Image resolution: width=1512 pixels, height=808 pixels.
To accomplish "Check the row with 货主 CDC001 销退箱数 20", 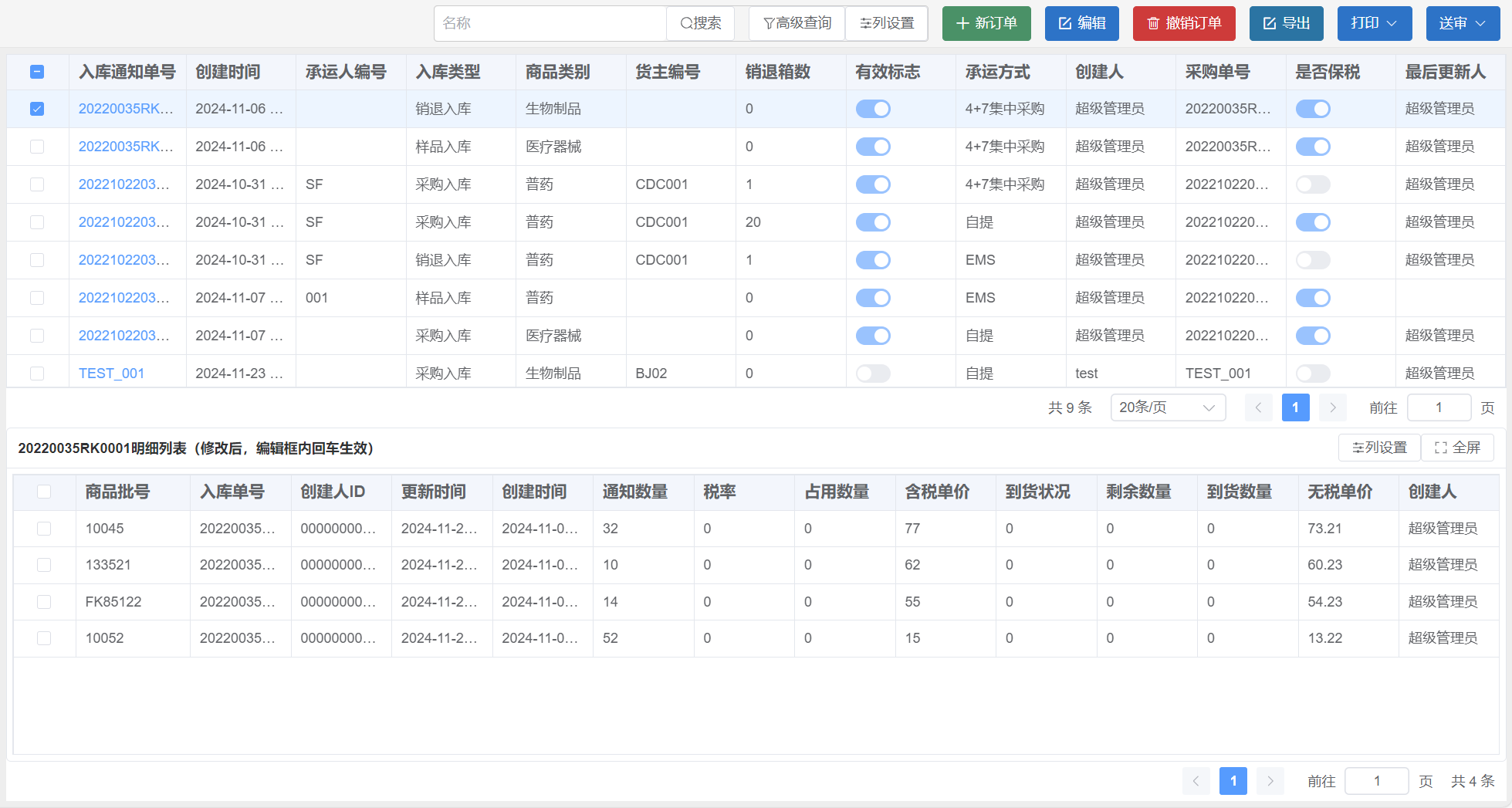I will point(37,222).
